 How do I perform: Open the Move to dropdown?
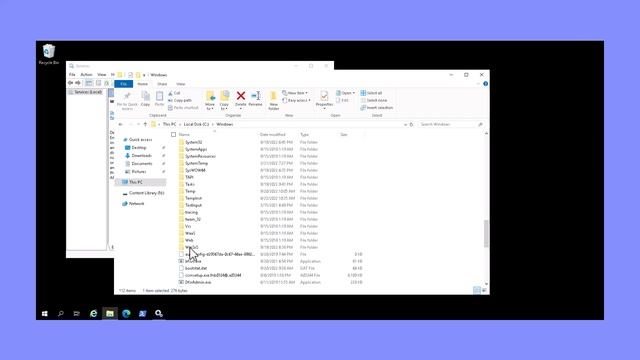point(210,100)
